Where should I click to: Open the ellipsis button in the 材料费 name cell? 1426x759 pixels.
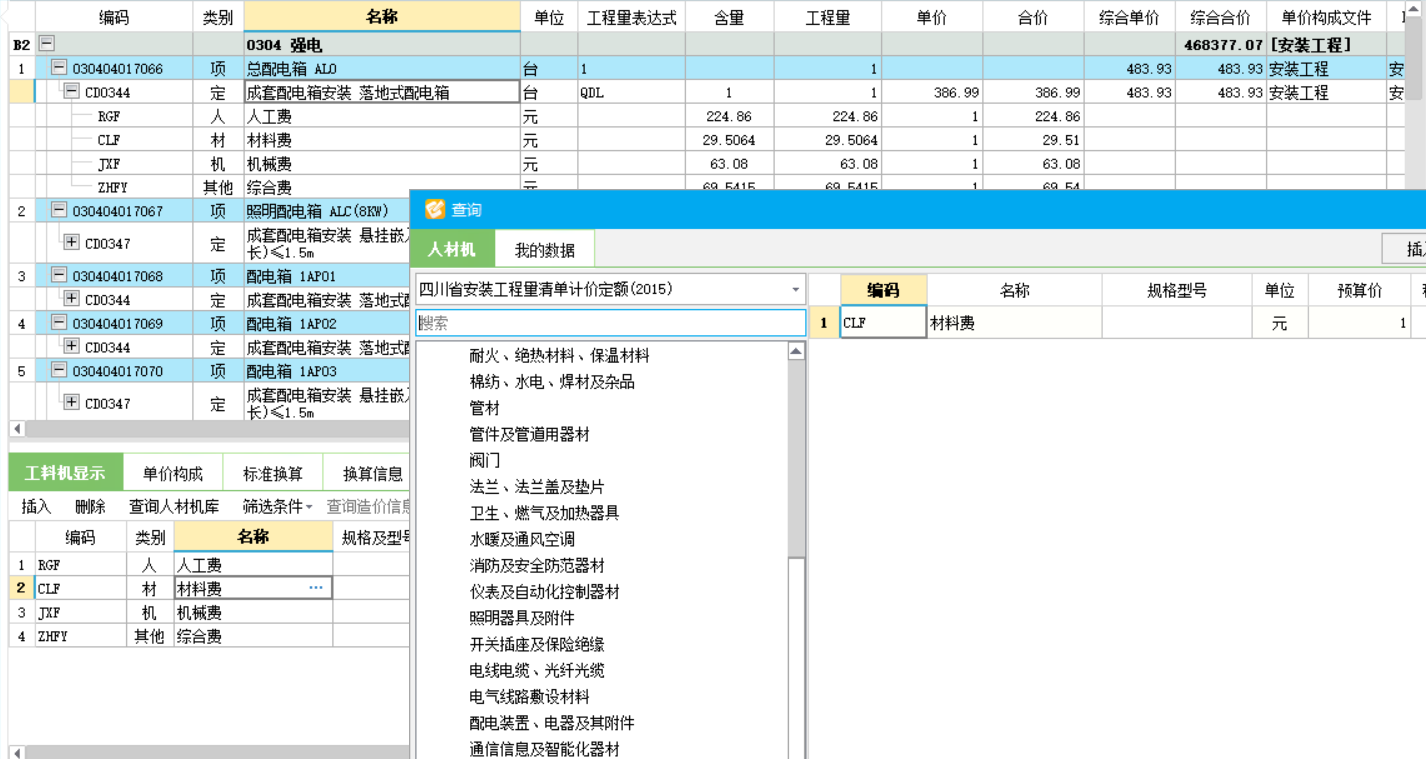pos(316,588)
